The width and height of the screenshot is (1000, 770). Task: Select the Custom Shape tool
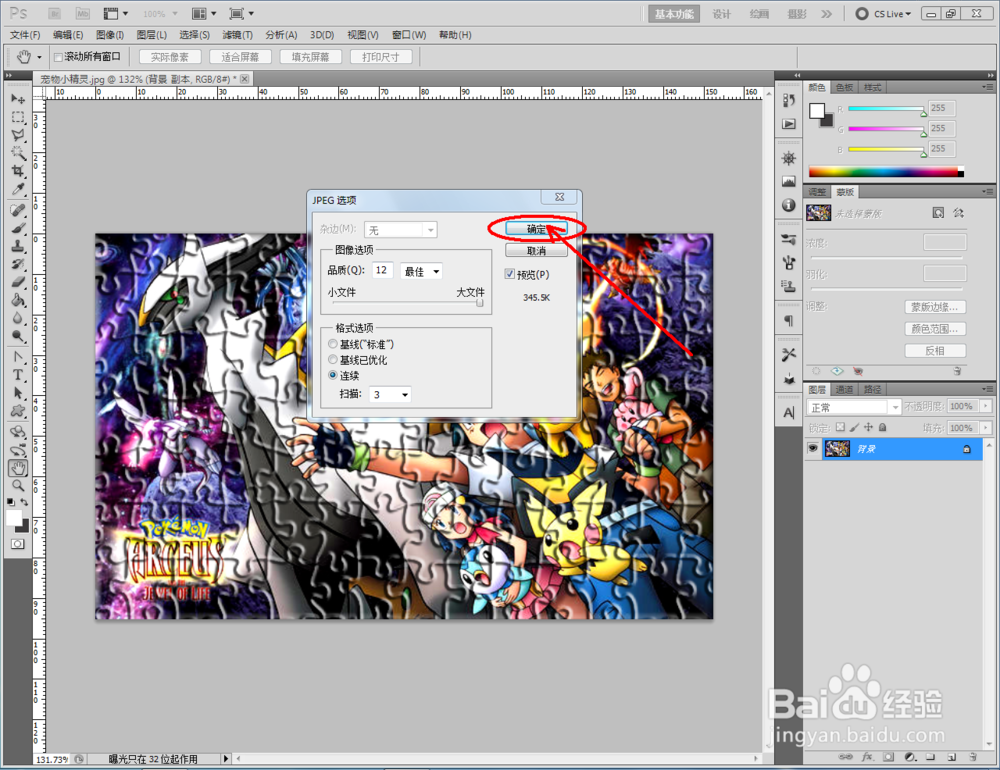coord(18,411)
